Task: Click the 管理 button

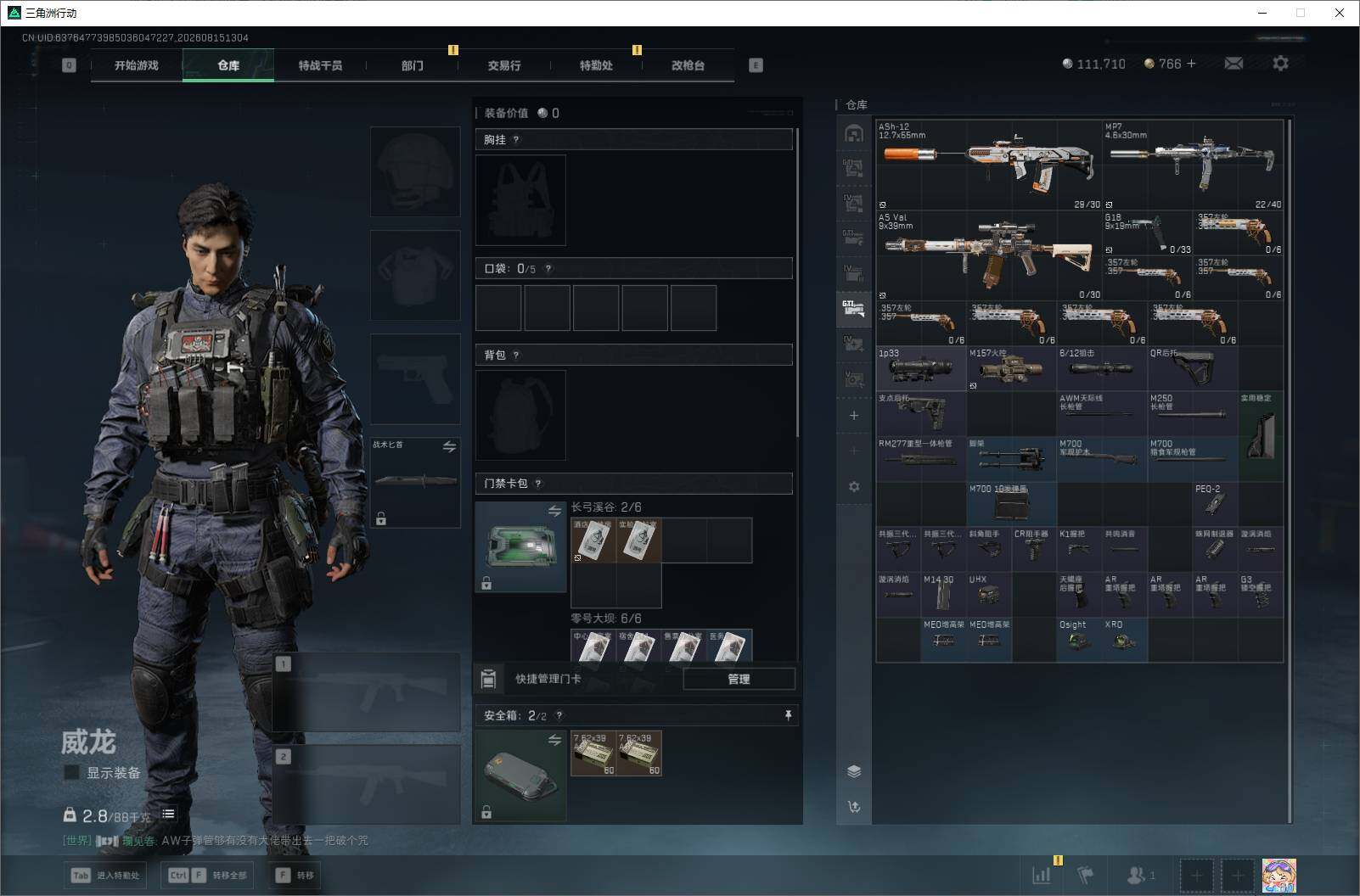Action: point(739,679)
